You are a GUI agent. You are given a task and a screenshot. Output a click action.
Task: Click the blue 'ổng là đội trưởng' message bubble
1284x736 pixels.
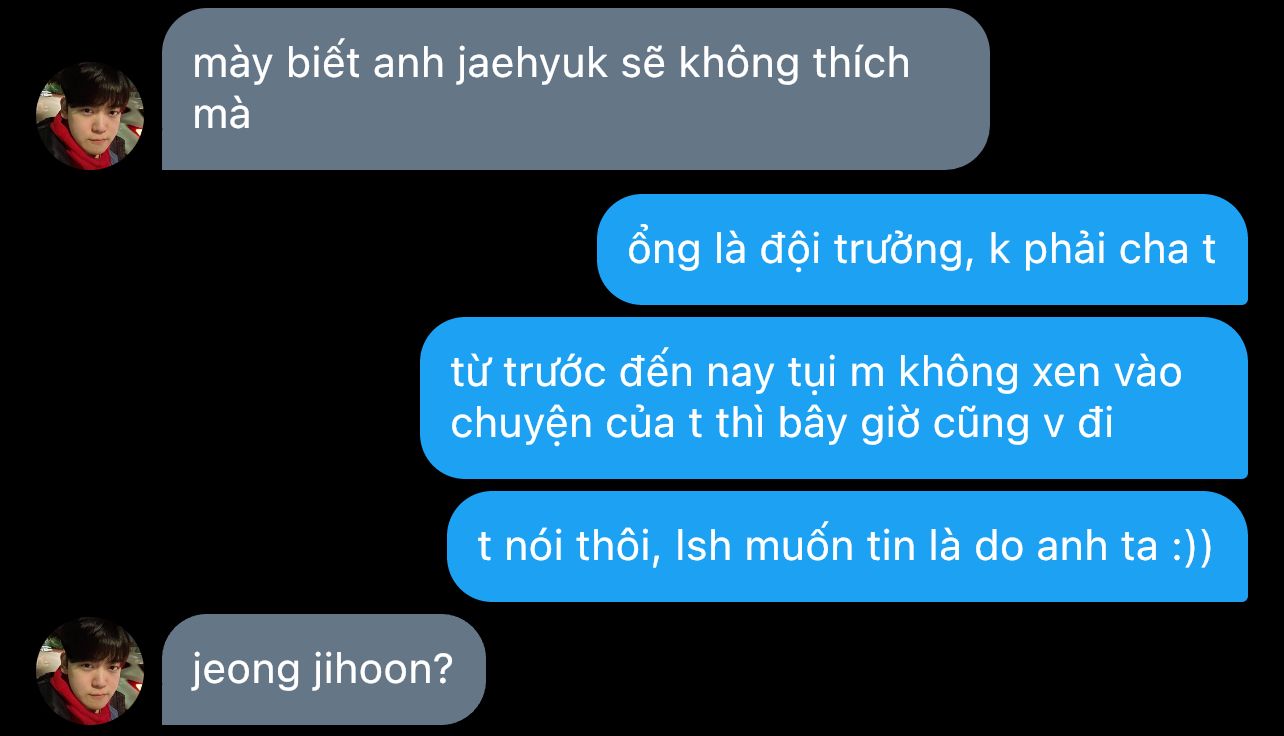coord(922,249)
